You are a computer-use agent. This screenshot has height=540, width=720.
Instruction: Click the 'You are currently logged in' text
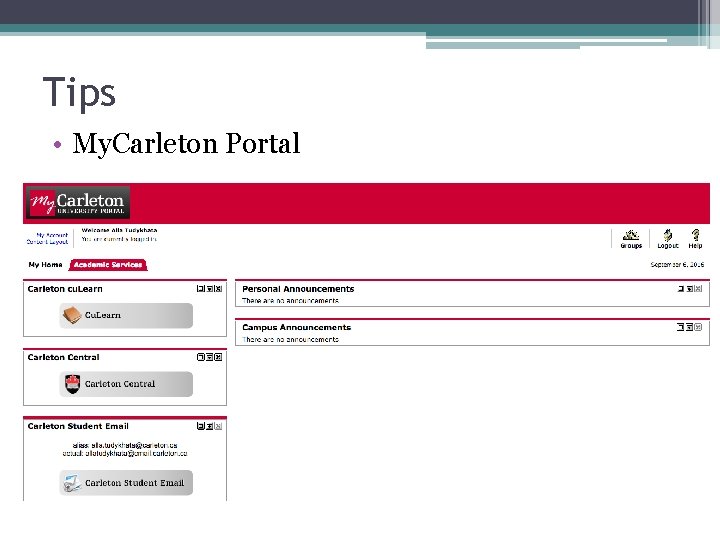119,239
